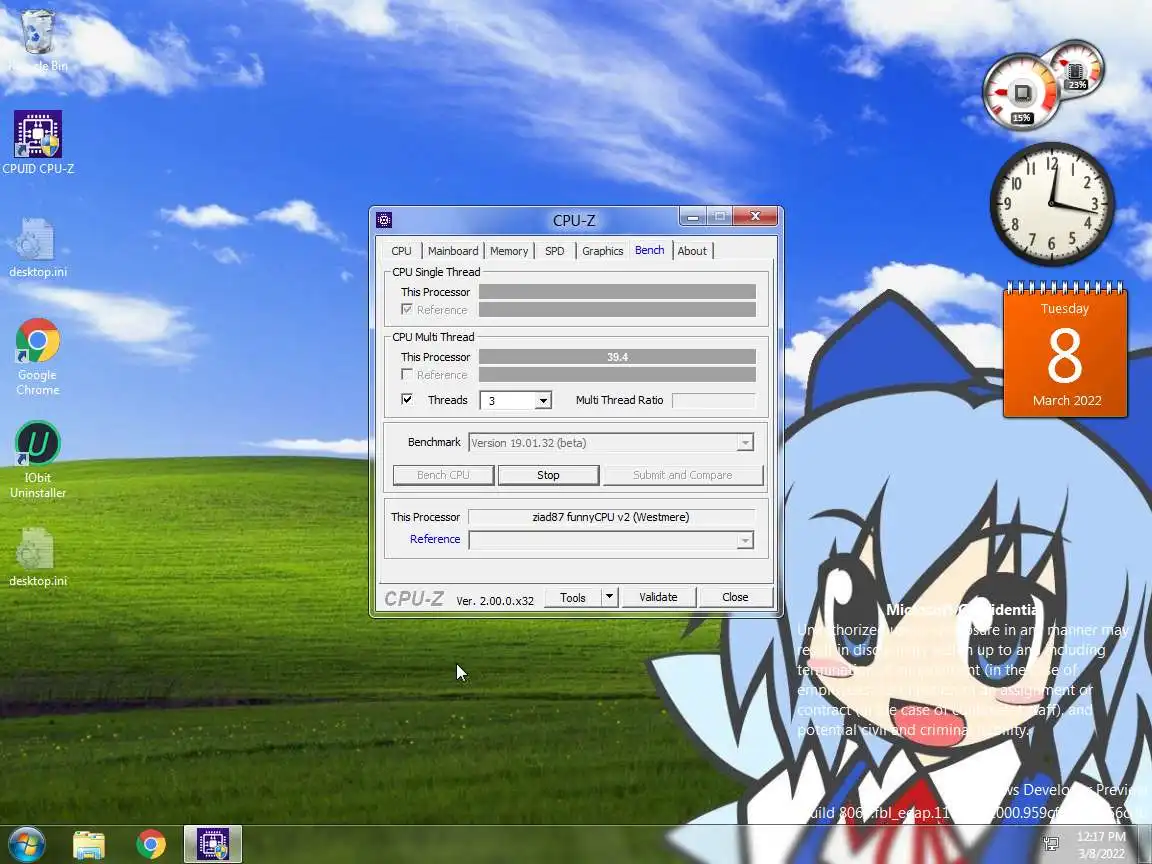The width and height of the screenshot is (1152, 864).
Task: Switch to the CPU tab
Action: click(x=401, y=251)
